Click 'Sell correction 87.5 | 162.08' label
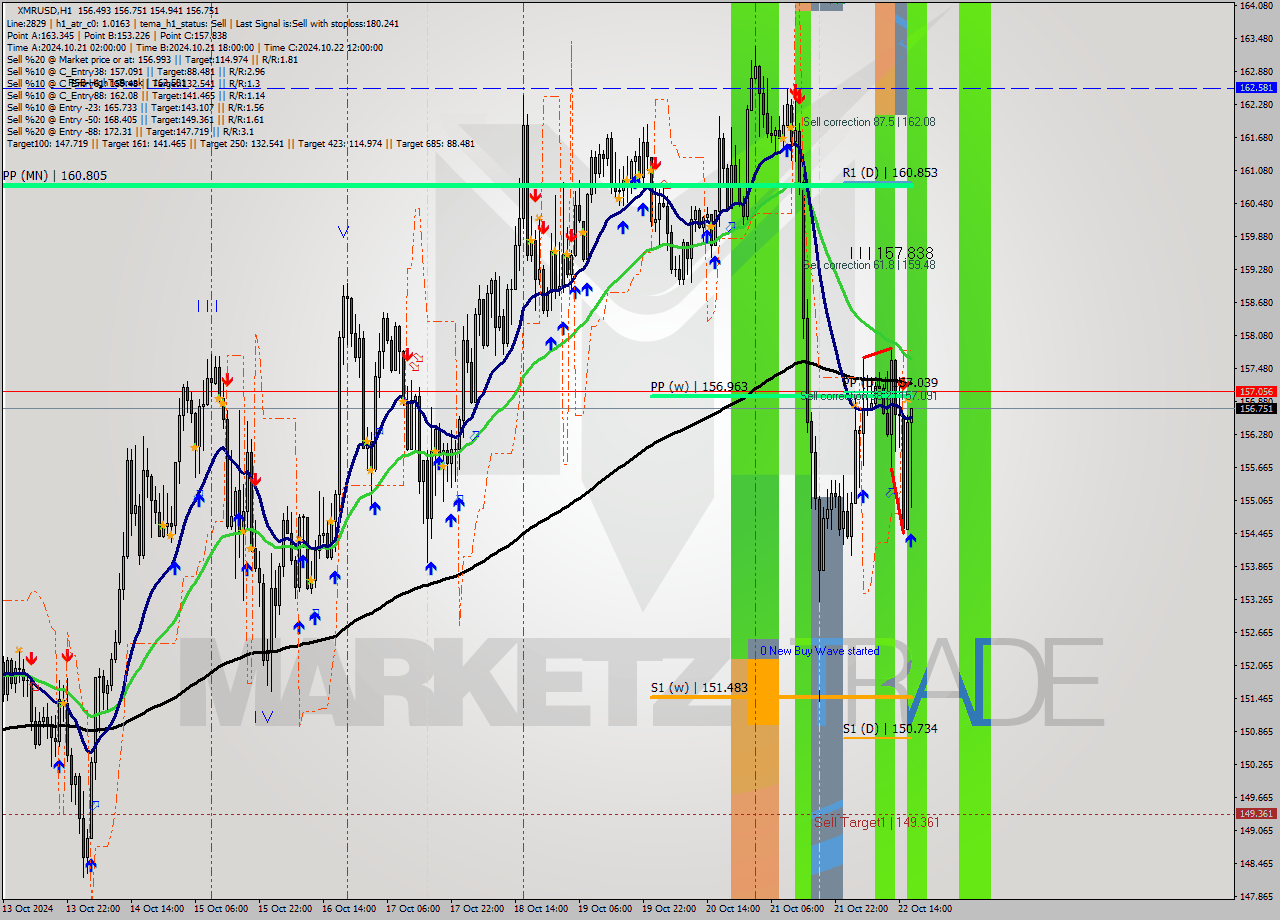 point(869,122)
